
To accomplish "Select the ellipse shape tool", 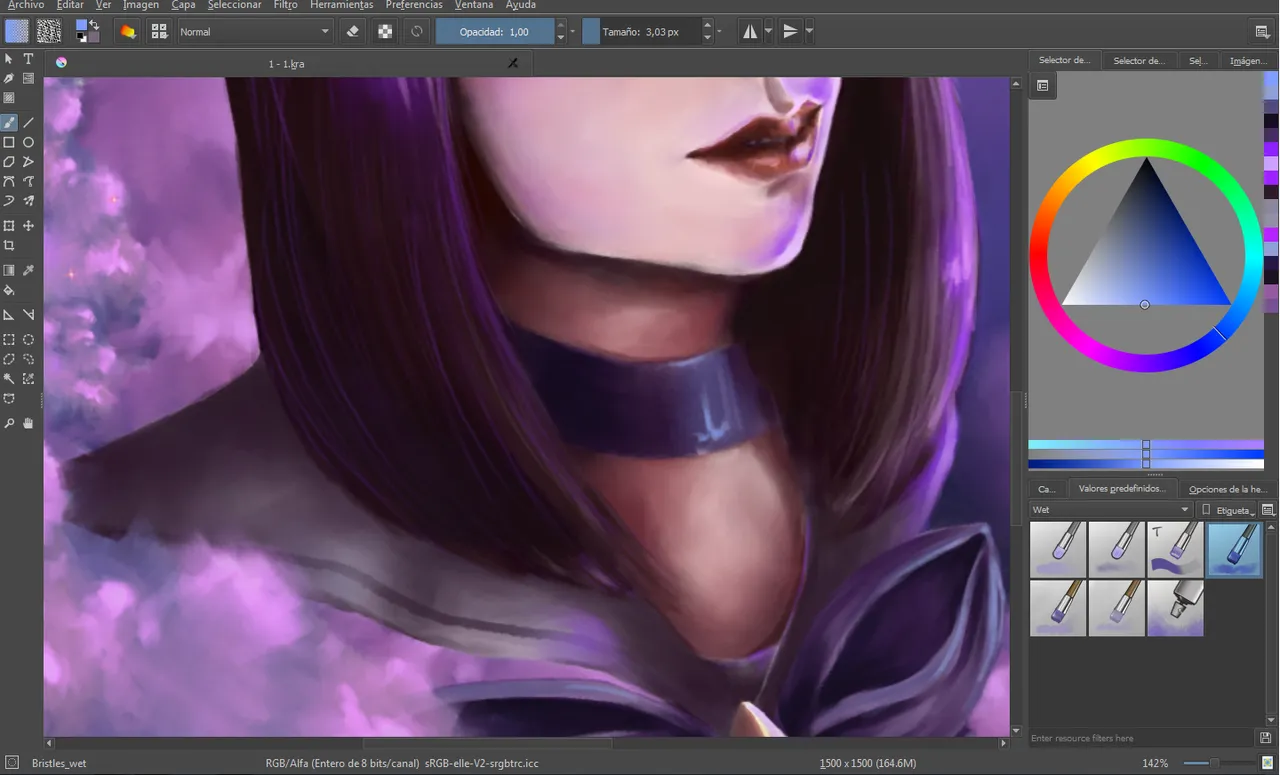I will click(x=28, y=142).
